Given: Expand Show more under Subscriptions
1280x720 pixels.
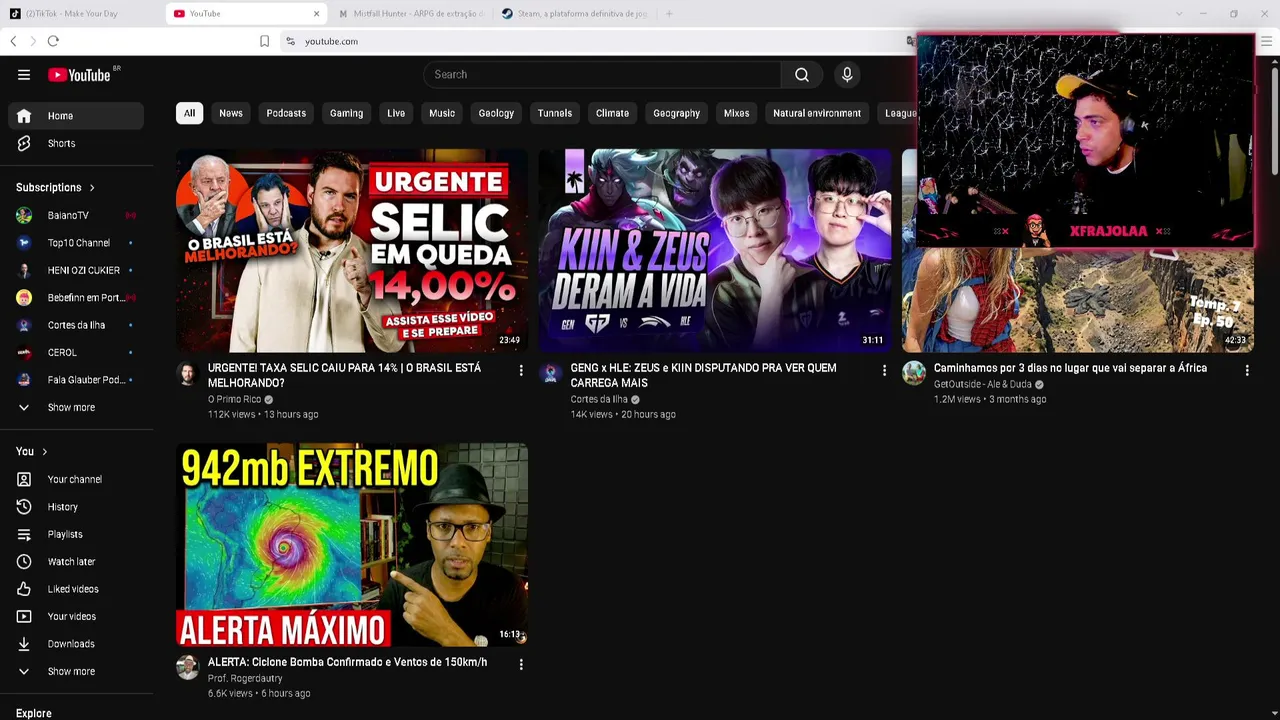Looking at the screenshot, I should (76, 408).
